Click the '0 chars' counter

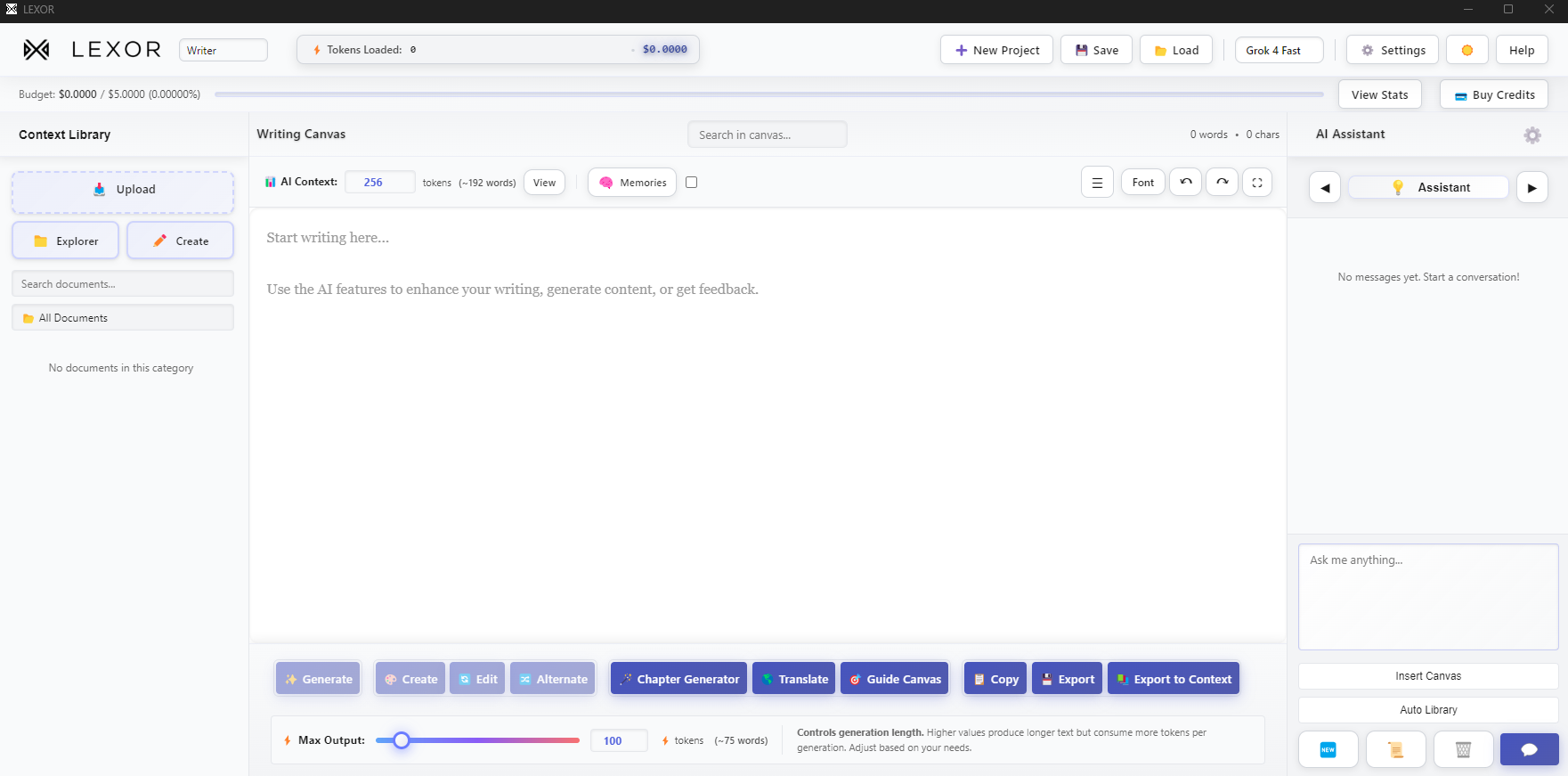click(1263, 135)
